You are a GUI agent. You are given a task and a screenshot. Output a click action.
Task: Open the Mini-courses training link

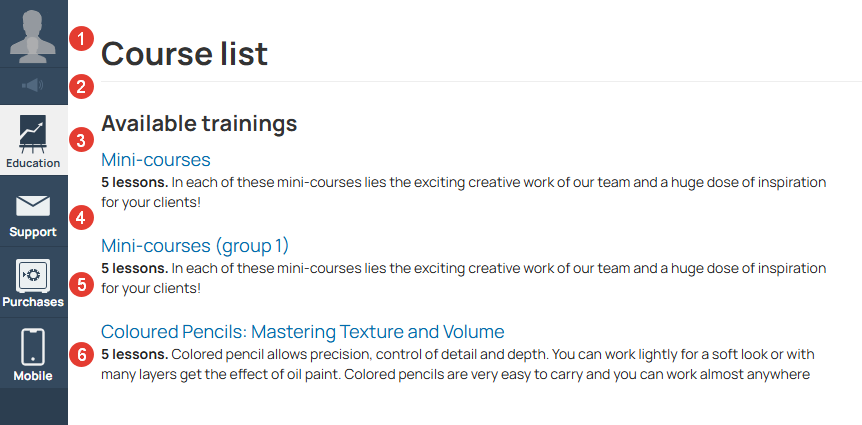point(156,159)
